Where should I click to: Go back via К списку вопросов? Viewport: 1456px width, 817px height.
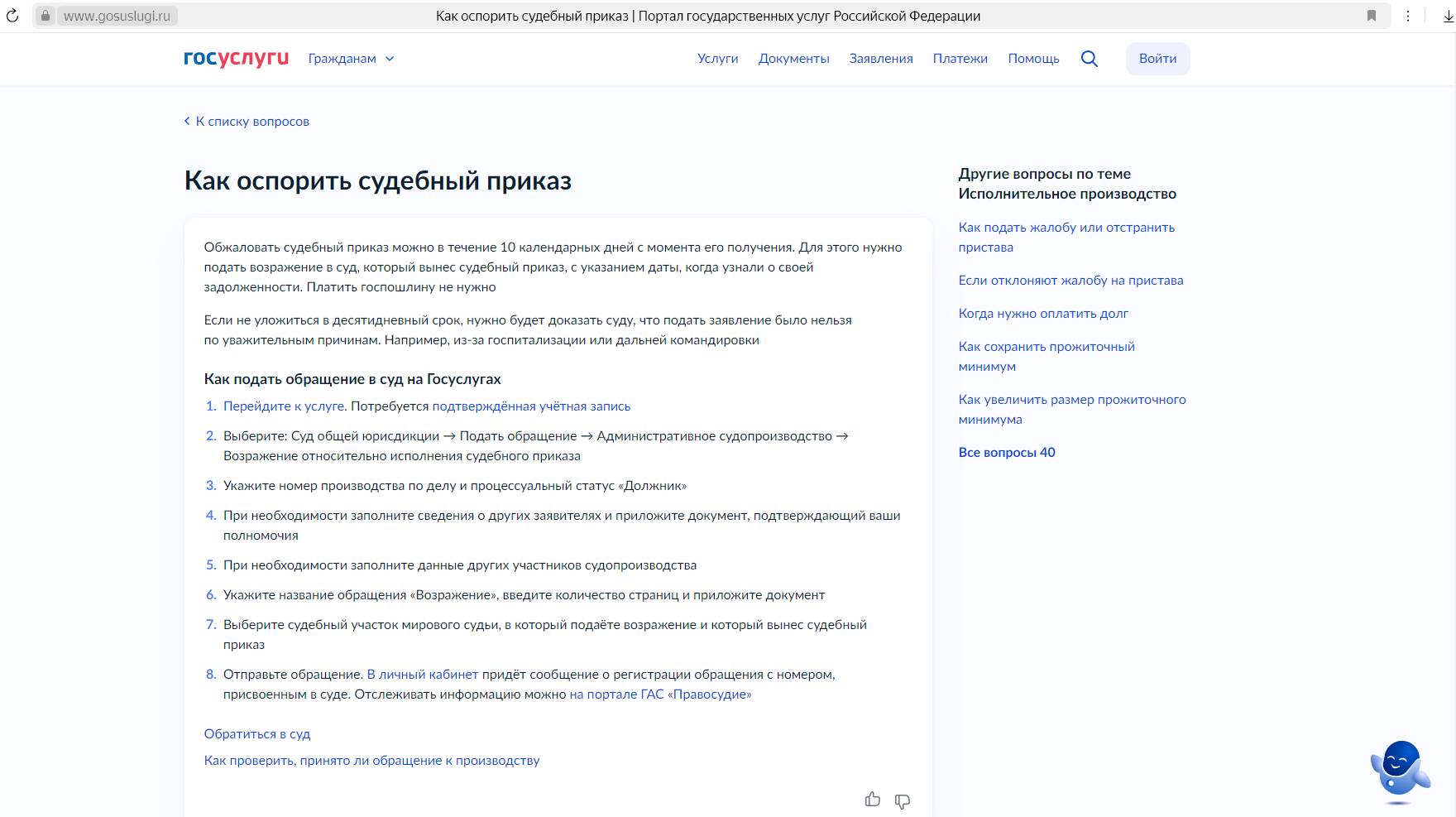(x=247, y=122)
